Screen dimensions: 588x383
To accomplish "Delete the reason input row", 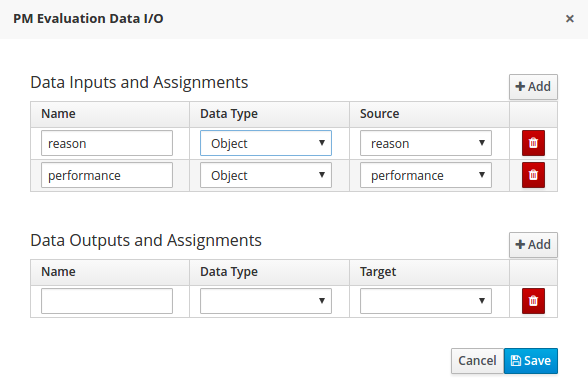I will 533,143.
